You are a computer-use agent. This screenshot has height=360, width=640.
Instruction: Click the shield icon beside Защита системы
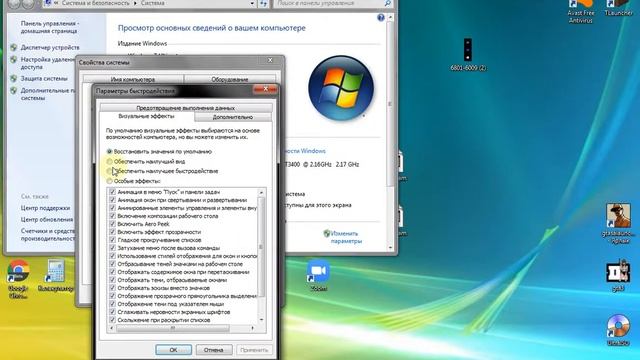(13, 78)
